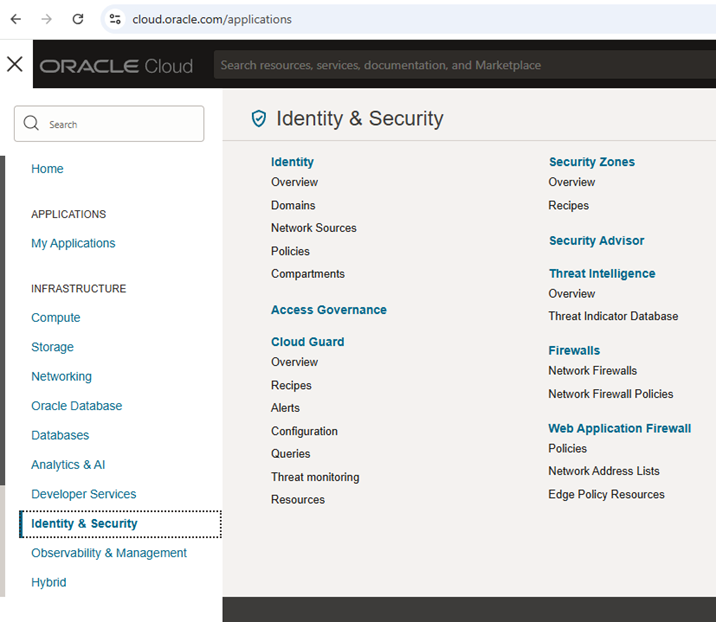
Task: Open Web Application Firewall heading link
Action: click(620, 428)
